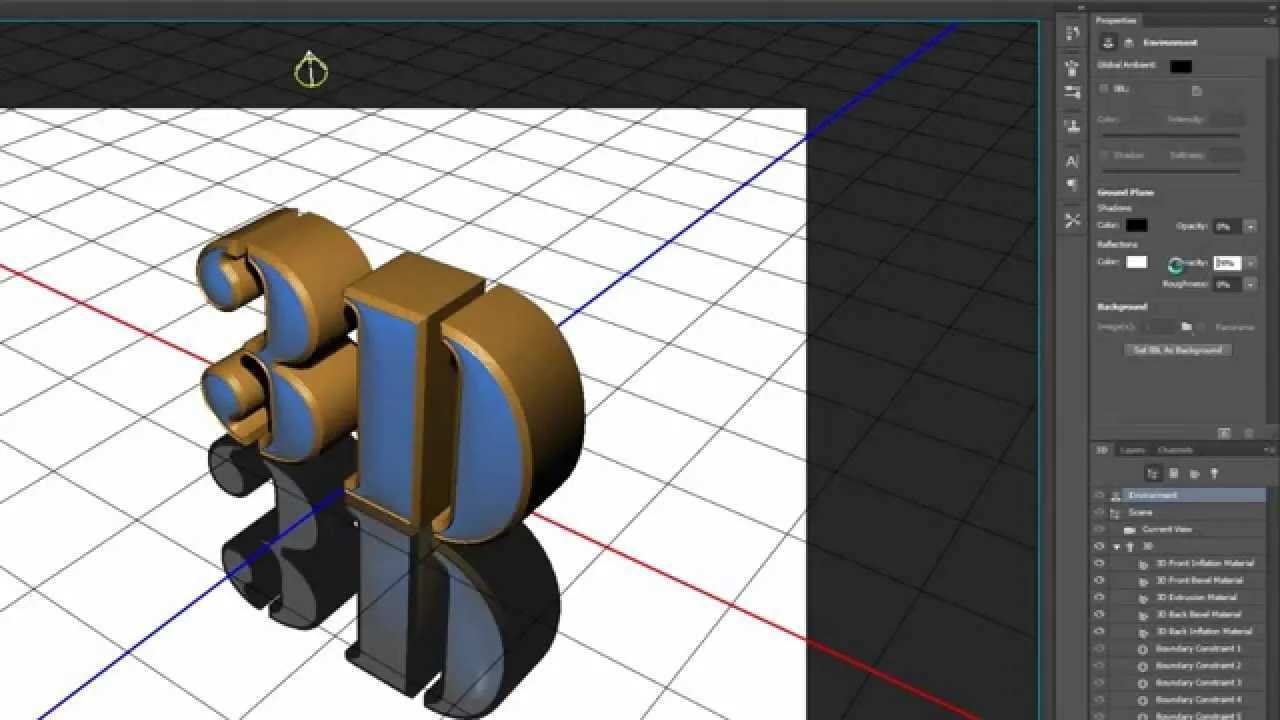Click the Reflections color swatch

coord(1137,262)
